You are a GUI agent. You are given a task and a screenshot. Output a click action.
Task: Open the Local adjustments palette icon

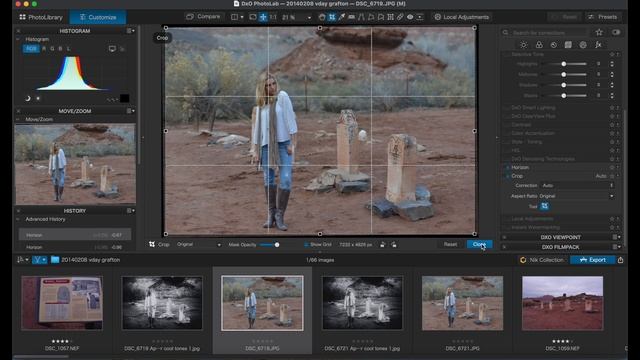(583, 44)
